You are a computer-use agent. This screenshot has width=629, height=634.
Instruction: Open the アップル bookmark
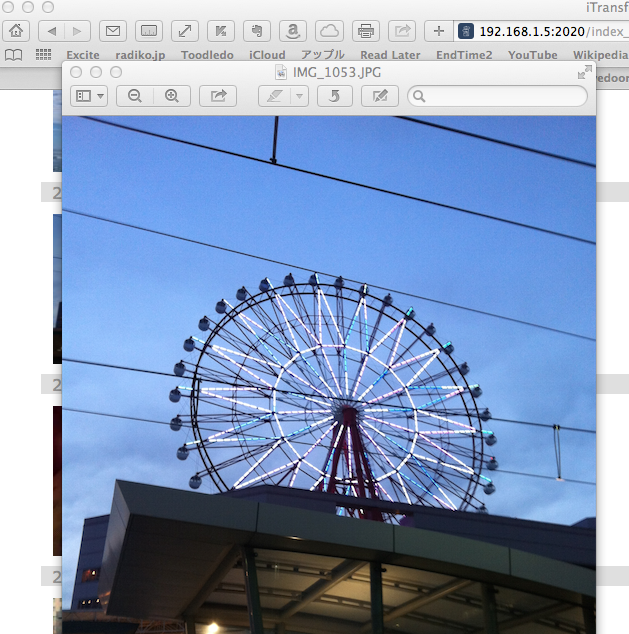(323, 55)
